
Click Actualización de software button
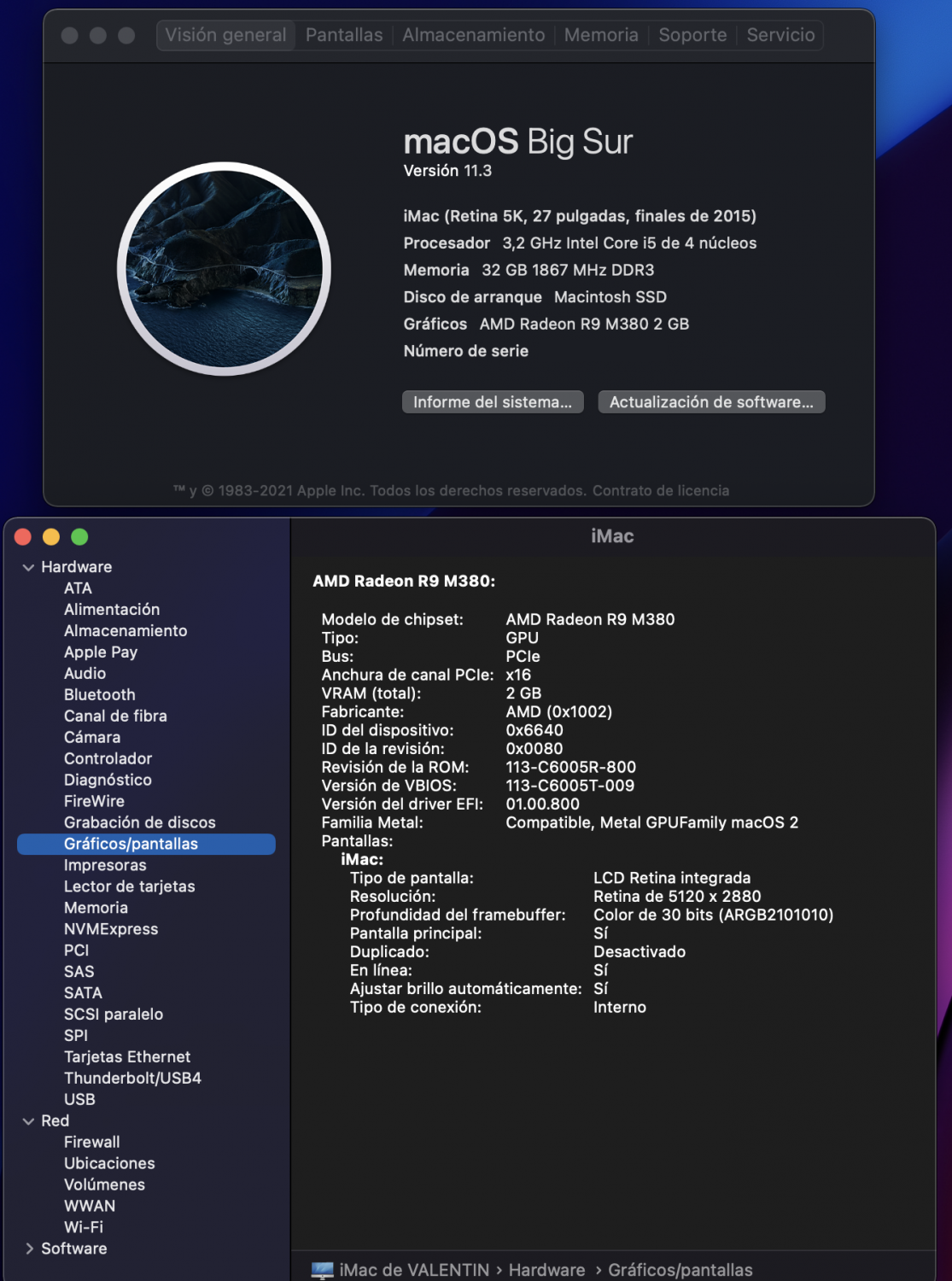coord(711,402)
